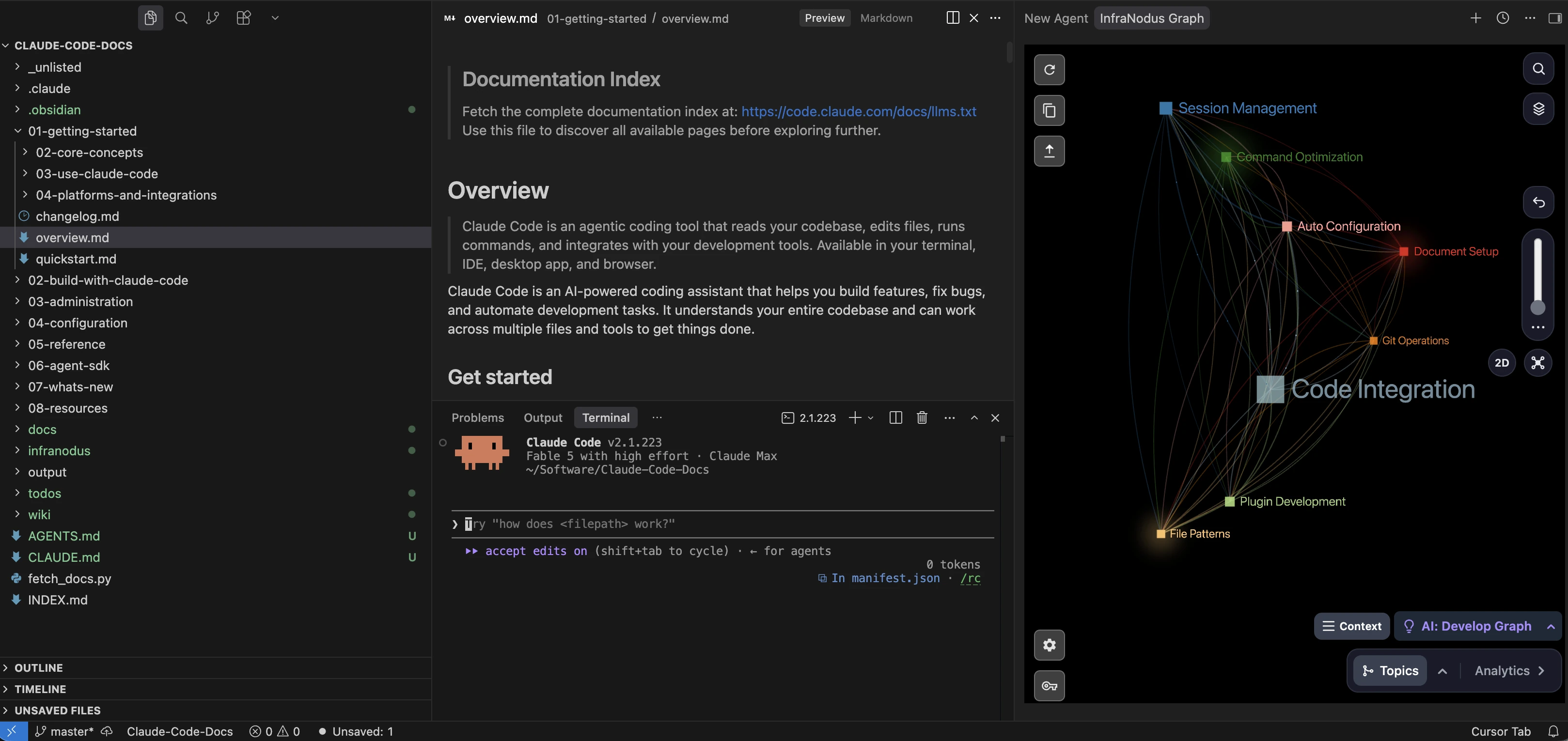Maximize the bottom panel with the chevron
Screen dimensions: 1568x741
click(974, 417)
